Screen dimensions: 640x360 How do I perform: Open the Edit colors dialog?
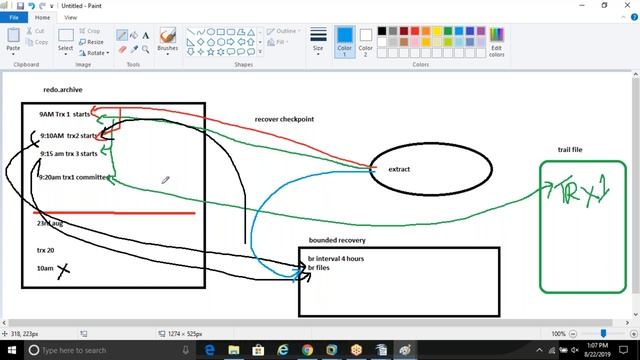click(x=496, y=42)
